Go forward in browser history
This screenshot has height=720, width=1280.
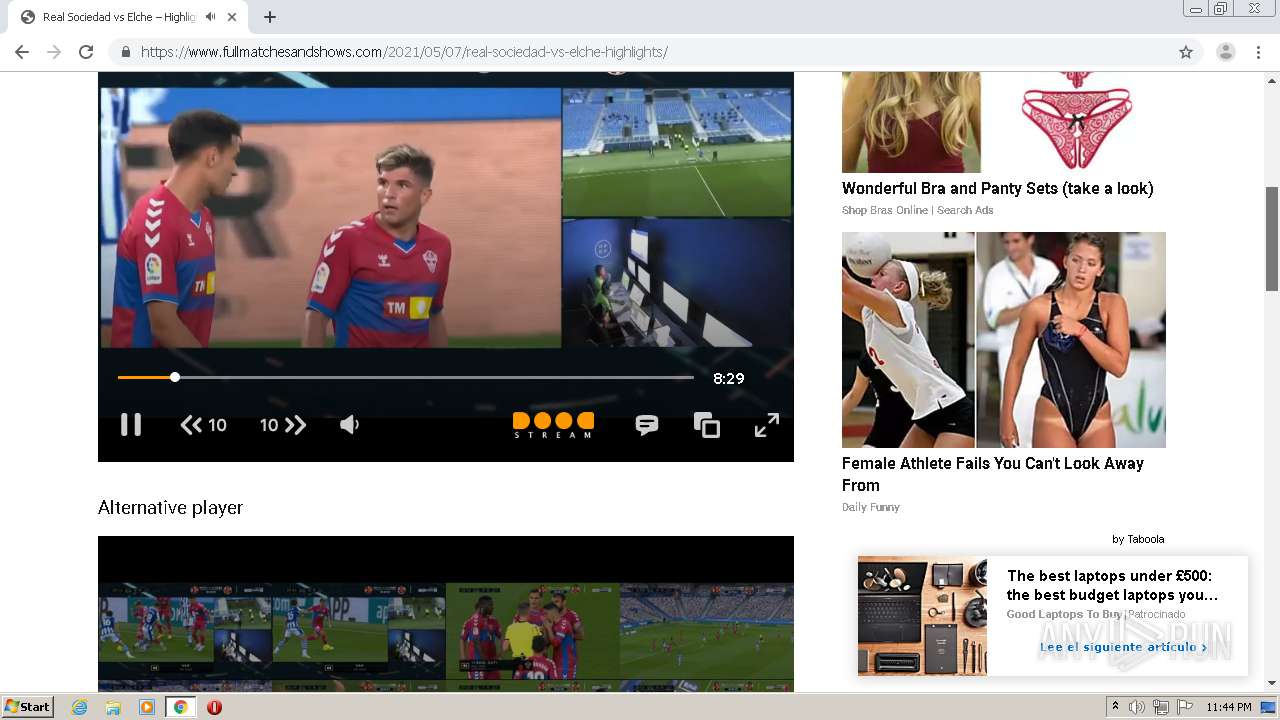(x=54, y=52)
